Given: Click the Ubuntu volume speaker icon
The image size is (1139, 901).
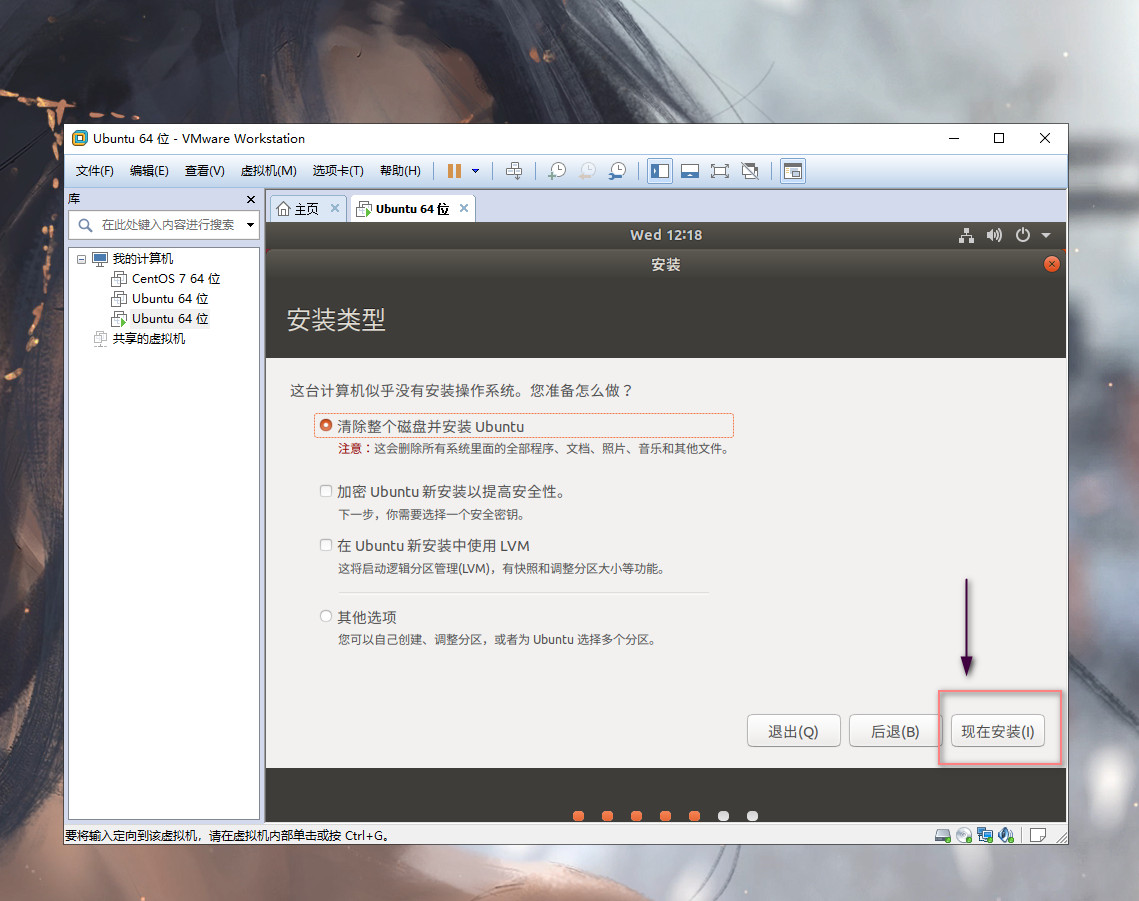Looking at the screenshot, I should click(x=994, y=235).
